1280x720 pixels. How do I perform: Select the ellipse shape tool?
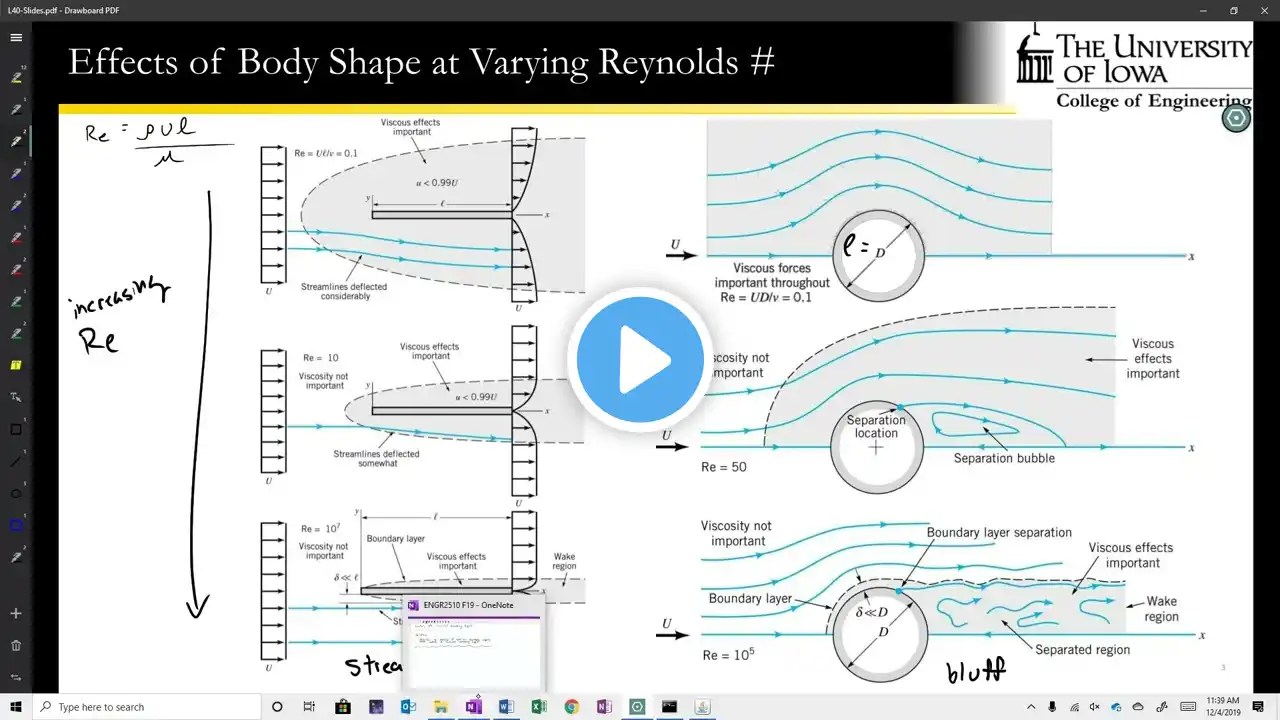tap(16, 494)
